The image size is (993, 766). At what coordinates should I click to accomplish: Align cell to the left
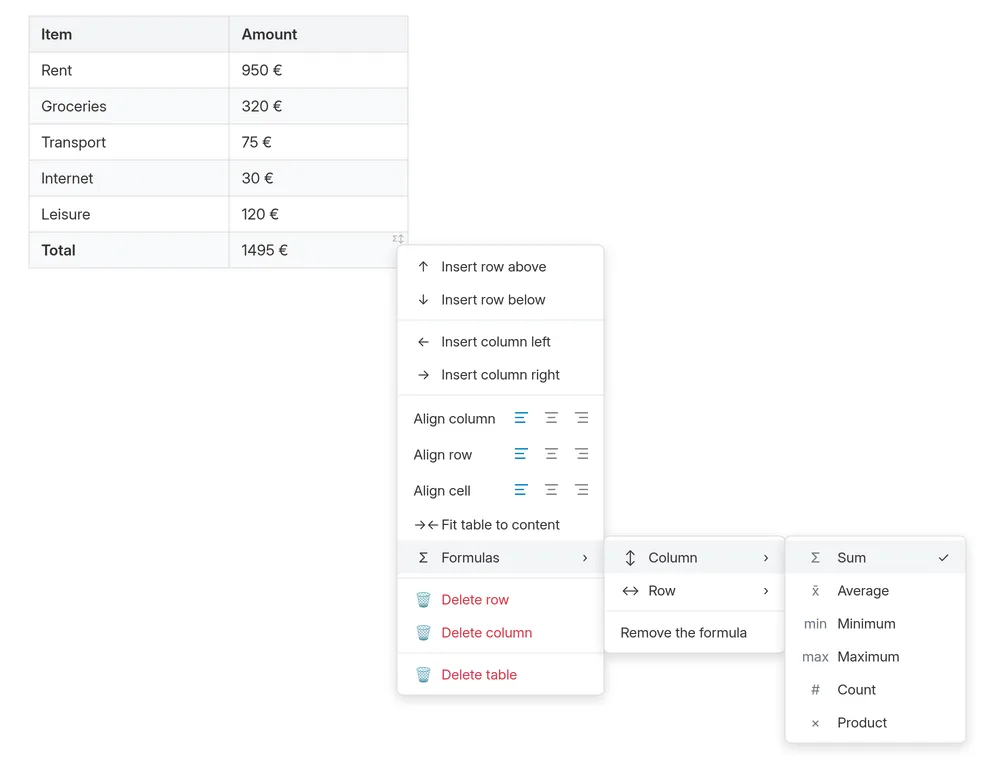pos(521,490)
